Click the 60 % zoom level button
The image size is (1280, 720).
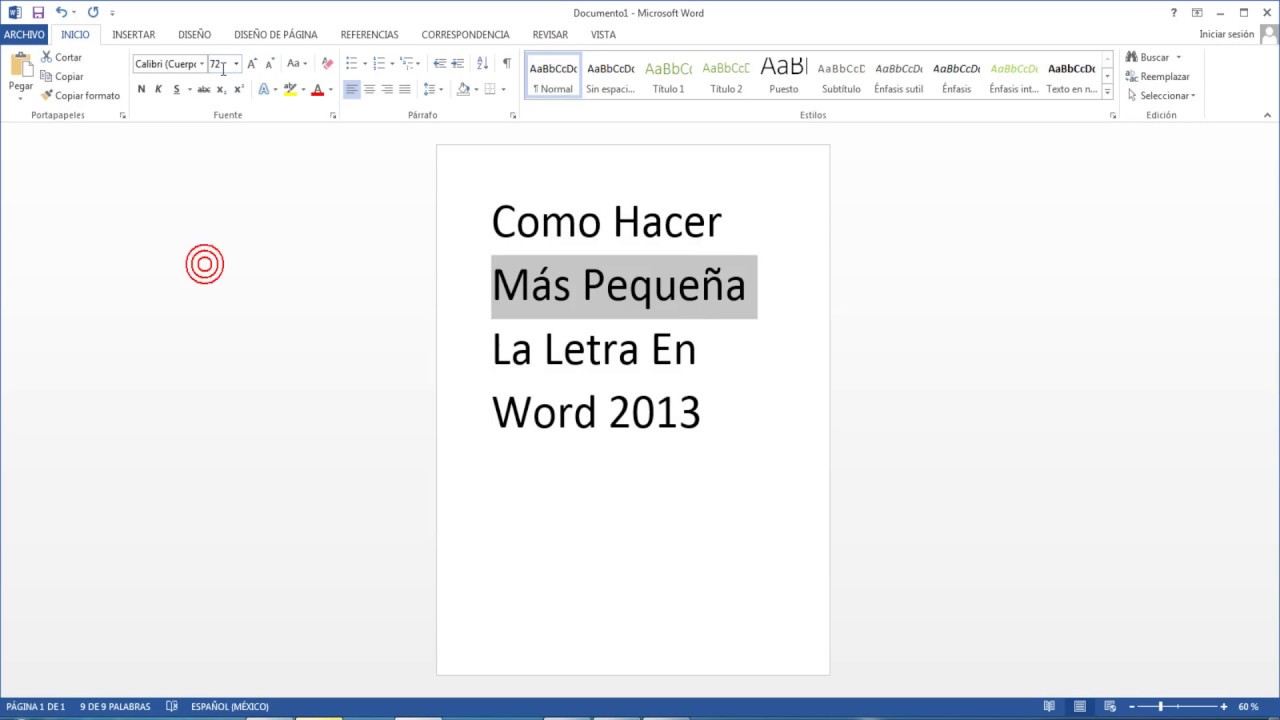(1248, 707)
